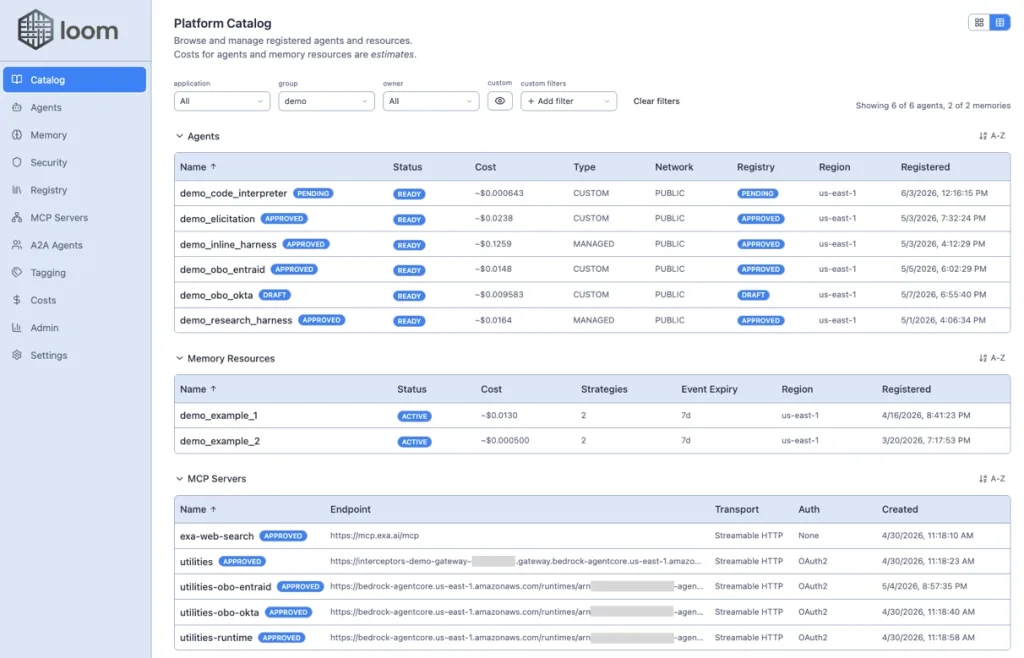Go to the Tagging tag icon
This screenshot has height=658, width=1024.
[x=17, y=272]
